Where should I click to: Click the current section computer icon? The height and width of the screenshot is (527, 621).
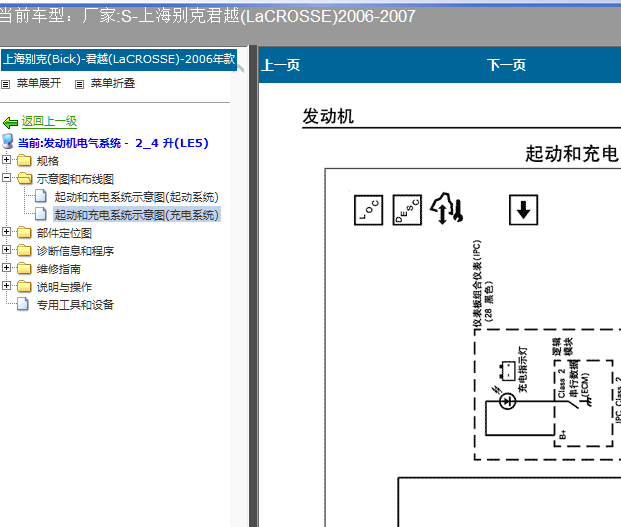[8, 141]
